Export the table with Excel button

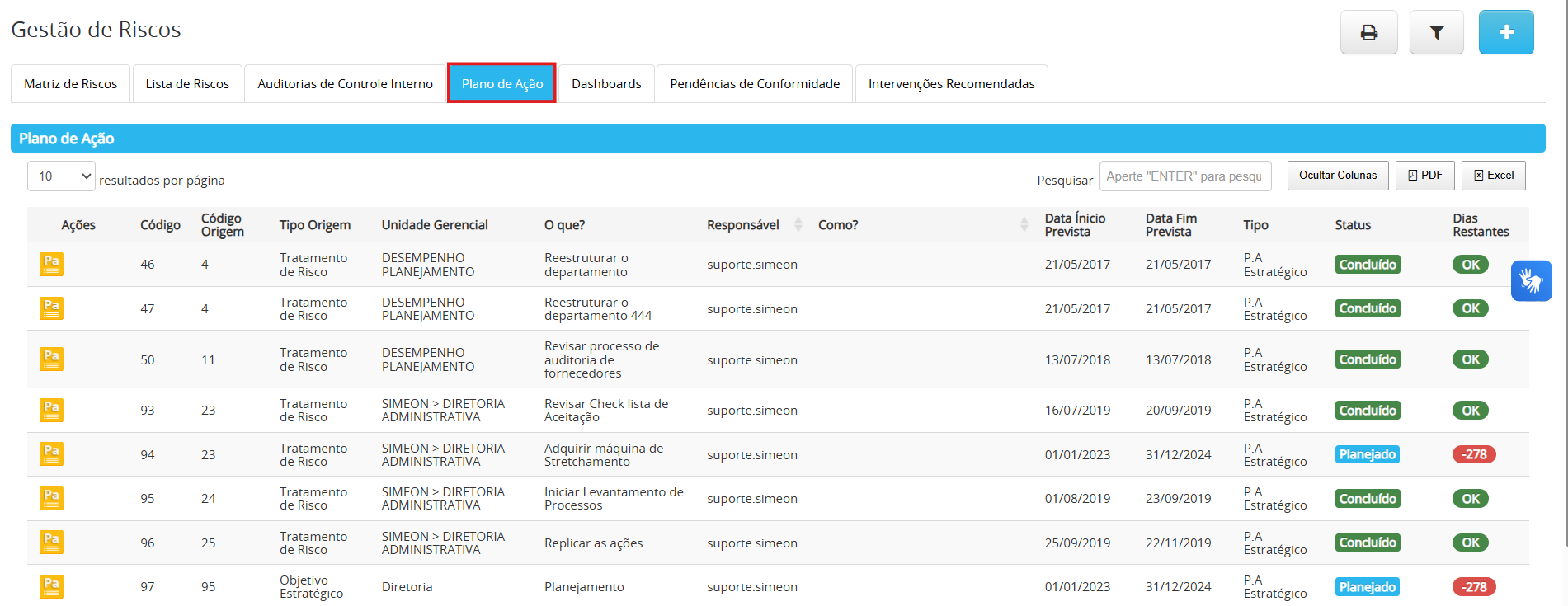(x=1493, y=176)
